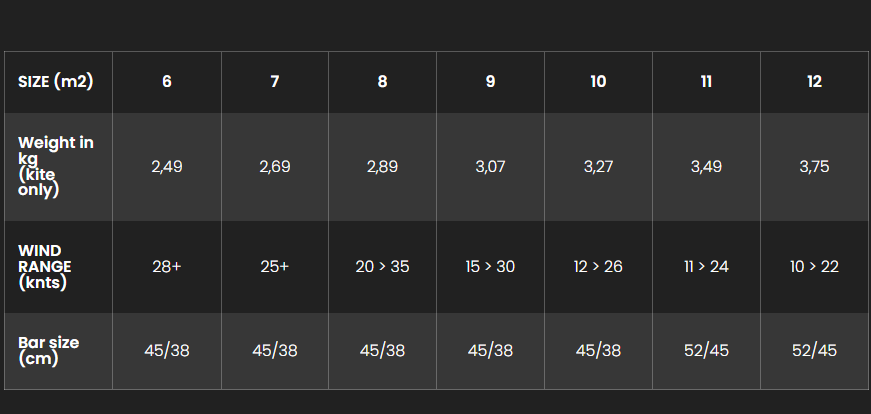The width and height of the screenshot is (871, 414).
Task: Select the size 6 column header
Action: point(167,82)
